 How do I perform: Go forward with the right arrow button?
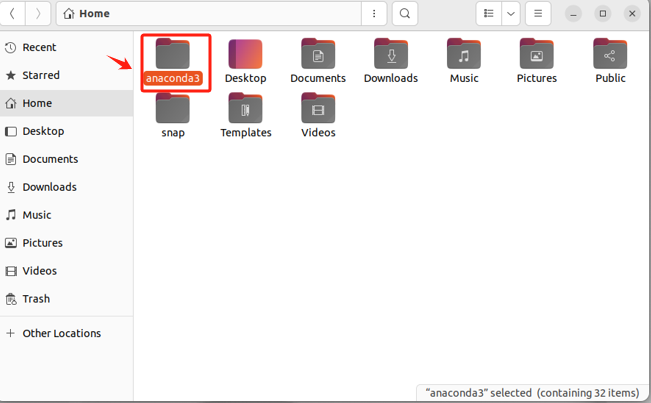pos(38,14)
